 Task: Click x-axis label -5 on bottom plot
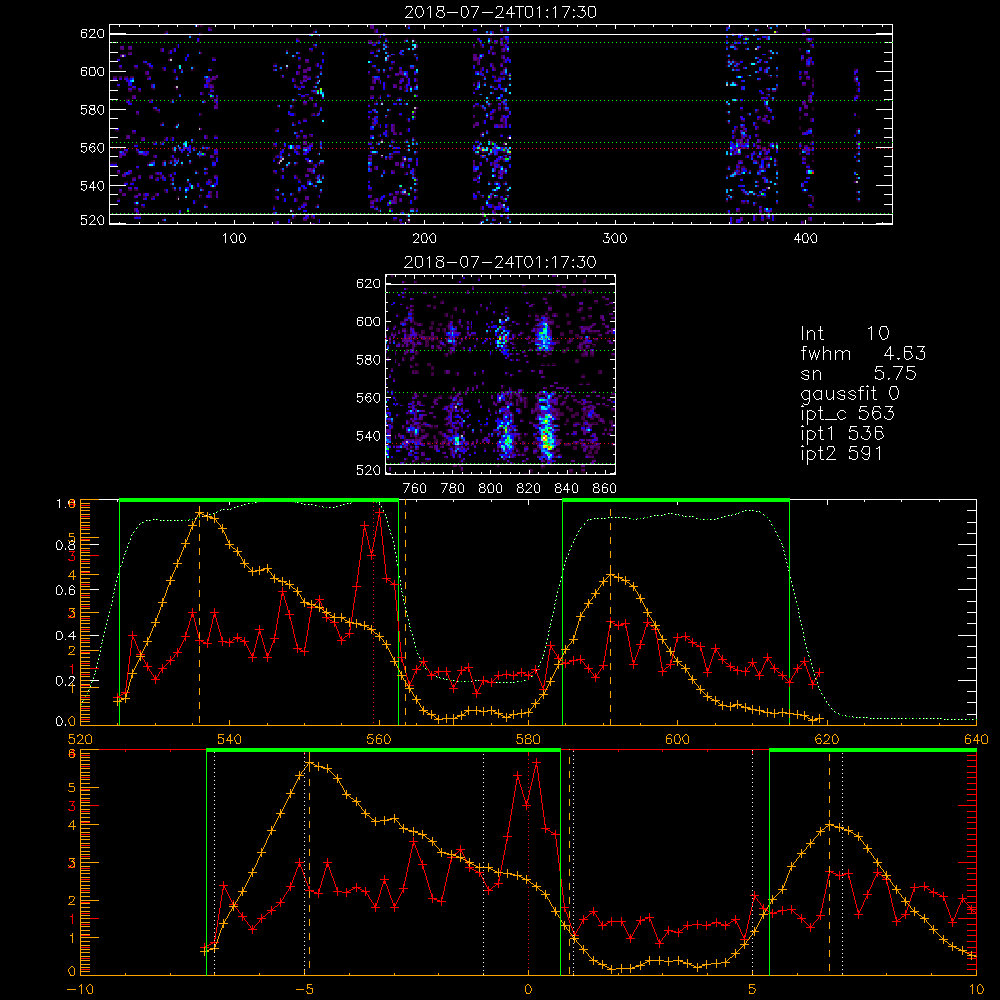tap(305, 990)
